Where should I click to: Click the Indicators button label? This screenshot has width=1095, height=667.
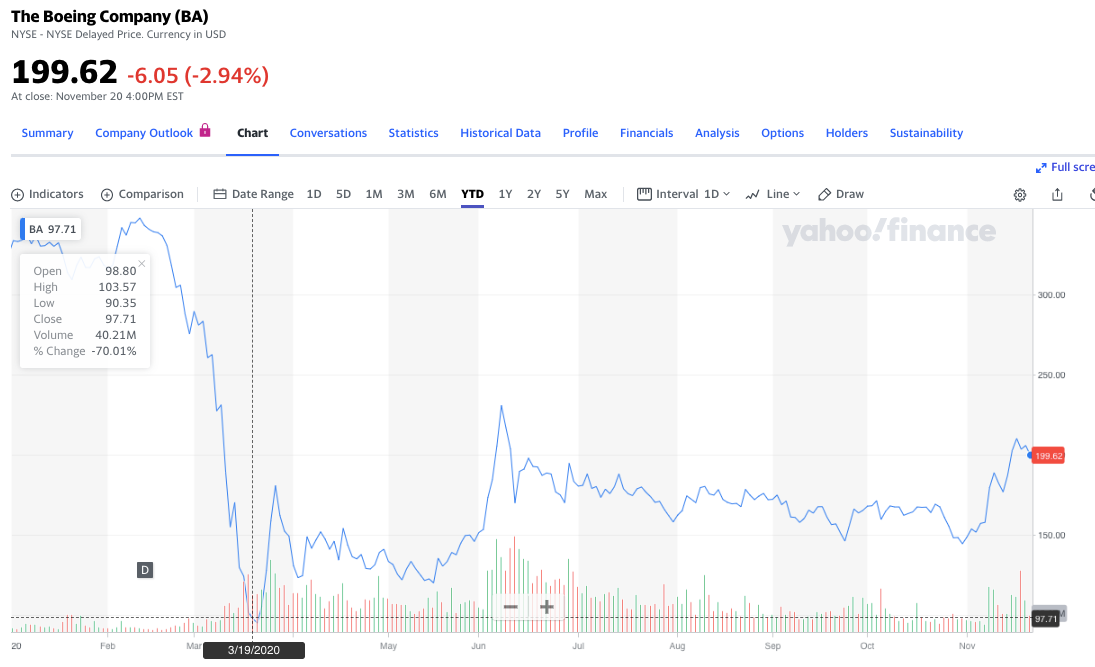[57, 194]
